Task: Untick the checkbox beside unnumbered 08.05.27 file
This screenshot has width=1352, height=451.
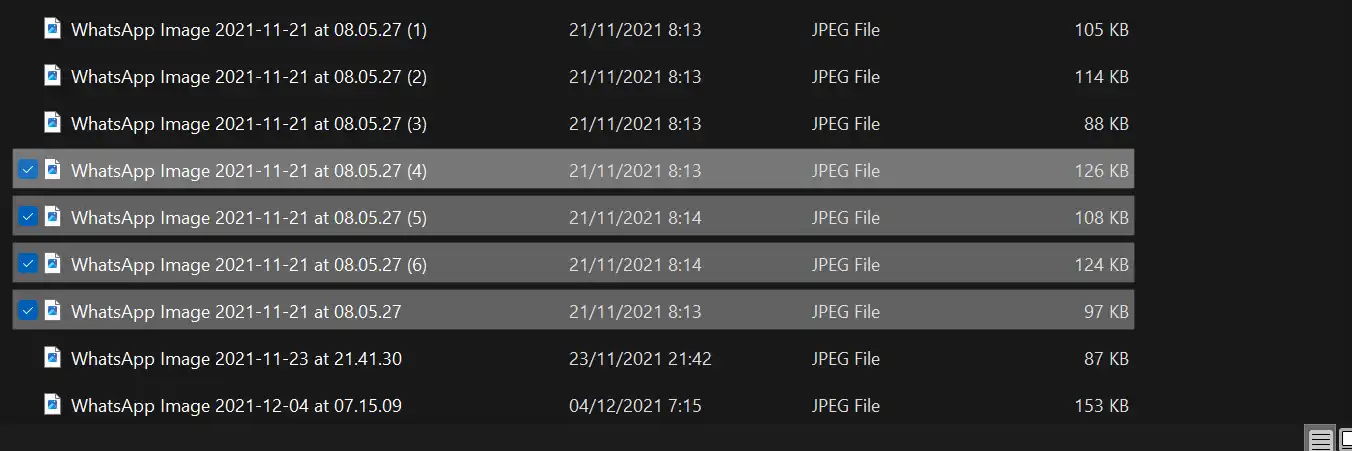Action: point(28,311)
